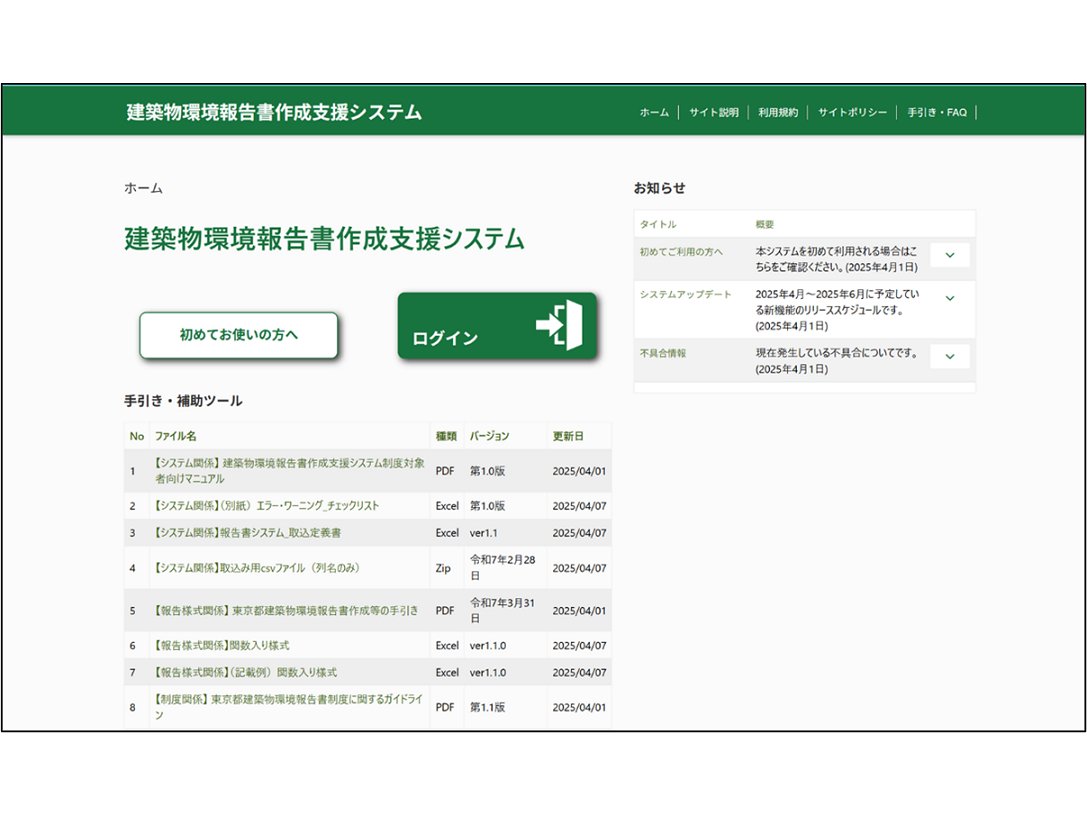
Task: Download the 取込み用csvファイル Zip link
Action: [x=256, y=568]
